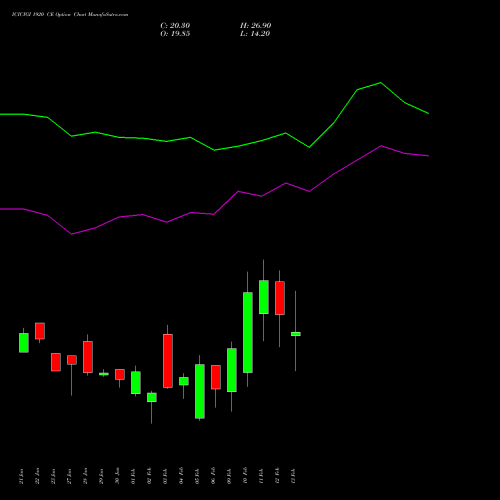Click the '10 Feb' date axis label

(246, 476)
